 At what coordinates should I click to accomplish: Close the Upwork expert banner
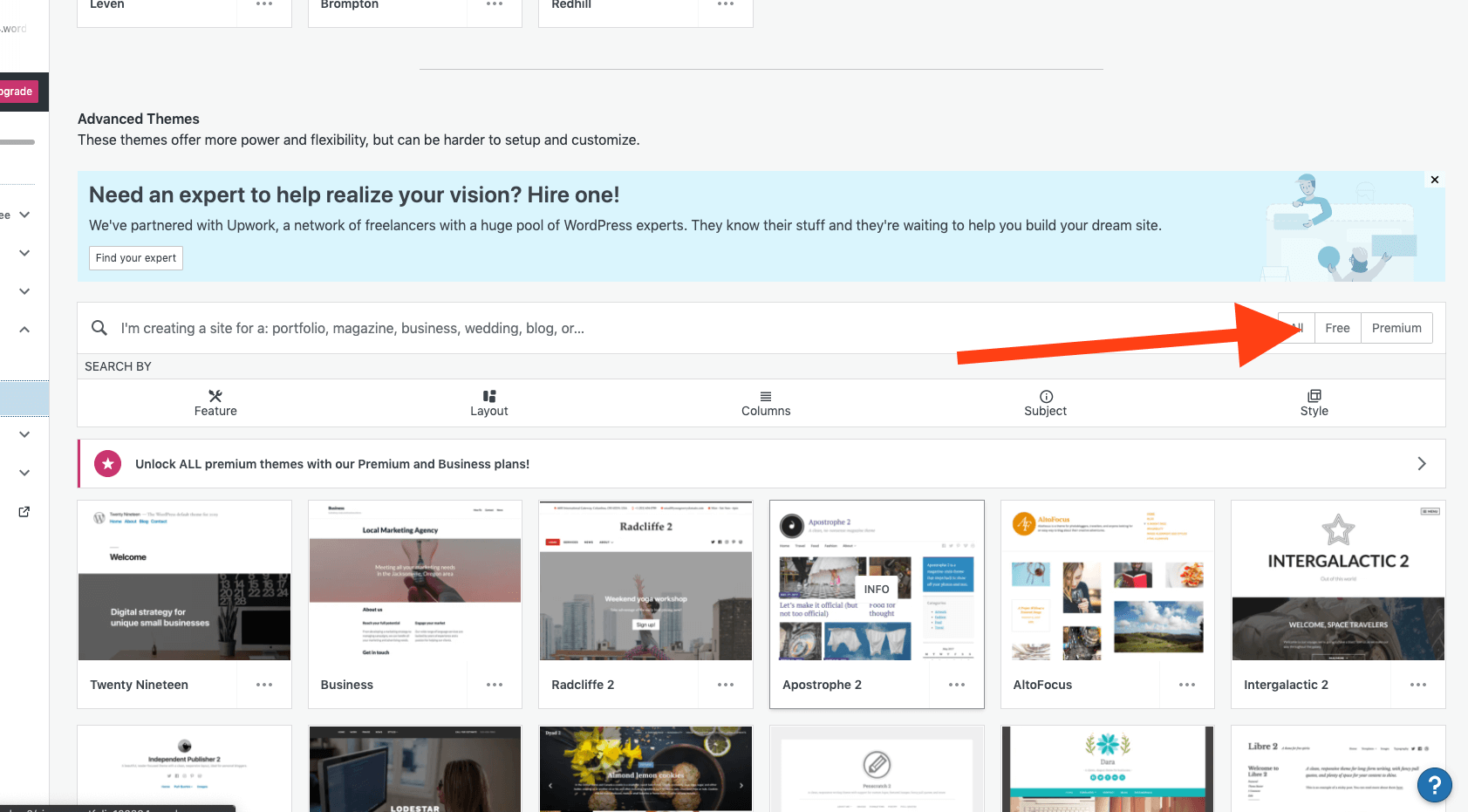coord(1435,180)
